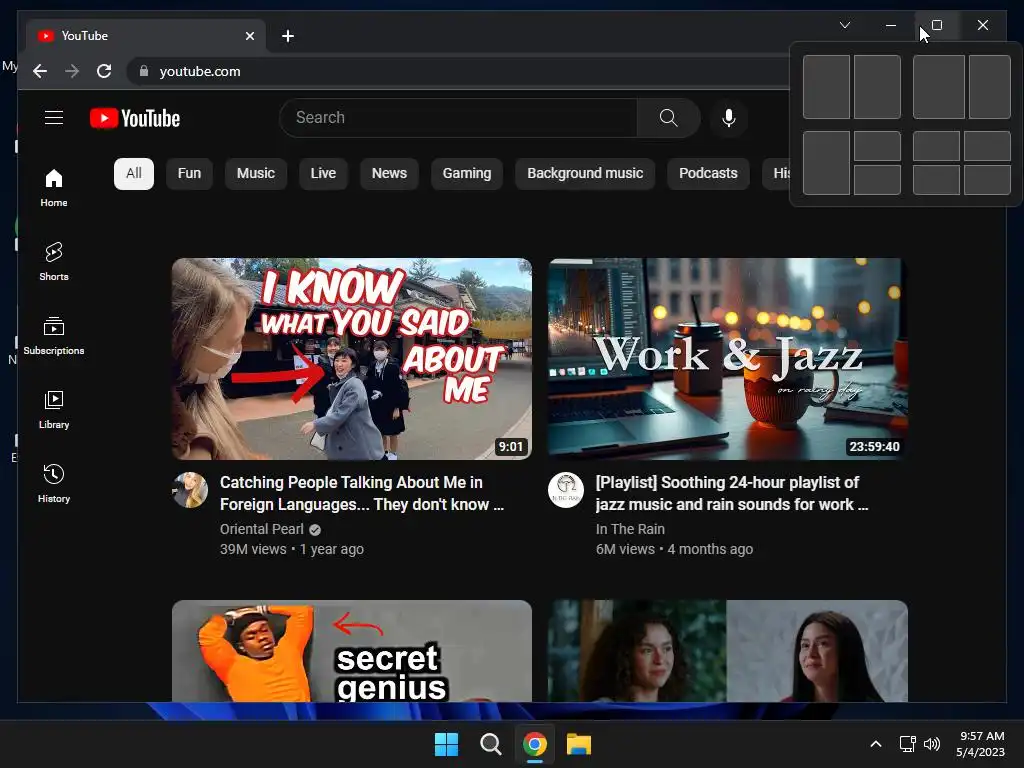The image size is (1024, 768).
Task: Click the volume speaker tray icon
Action: point(932,744)
